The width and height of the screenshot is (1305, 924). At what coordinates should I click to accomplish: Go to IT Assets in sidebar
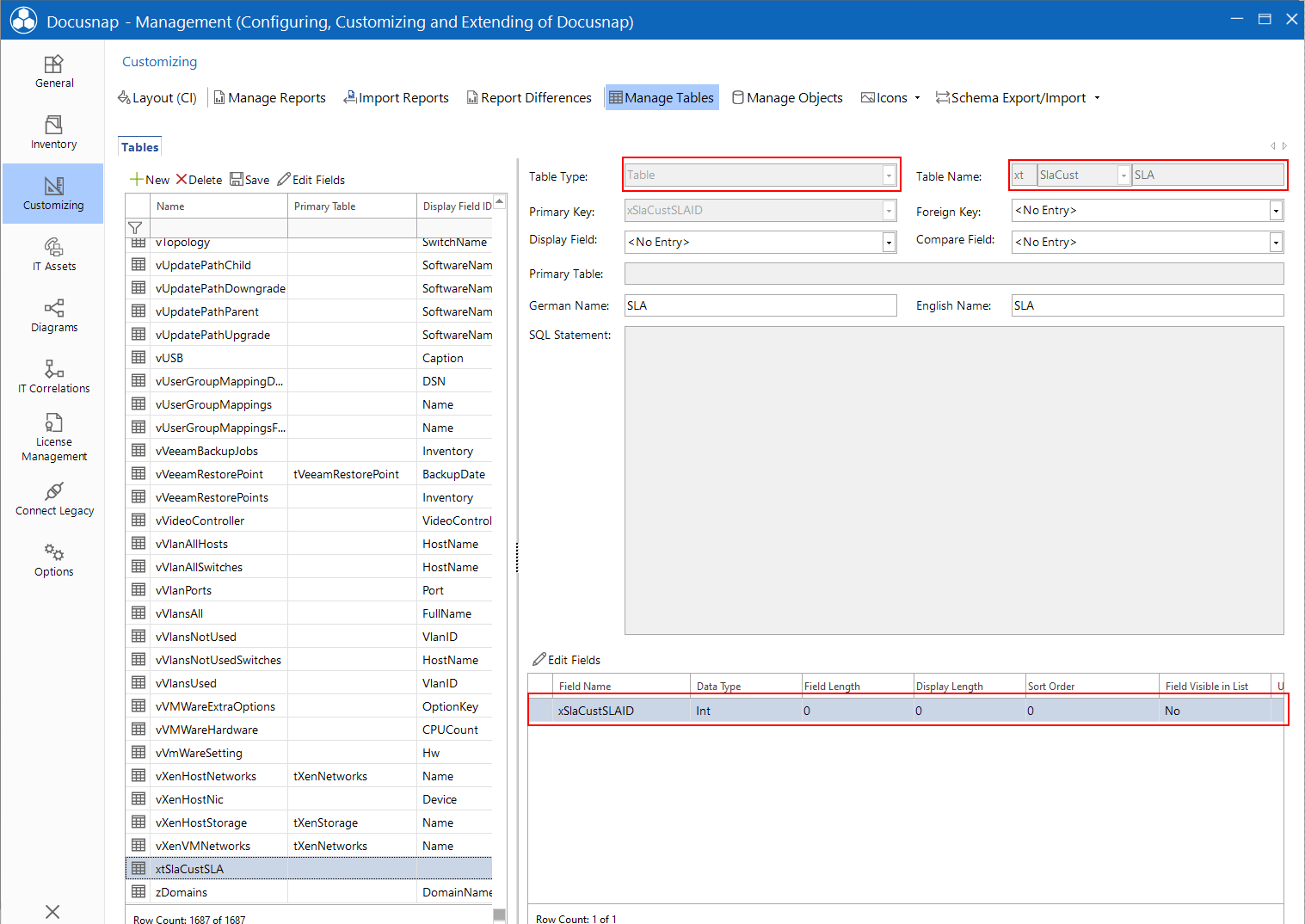pyautogui.click(x=53, y=255)
